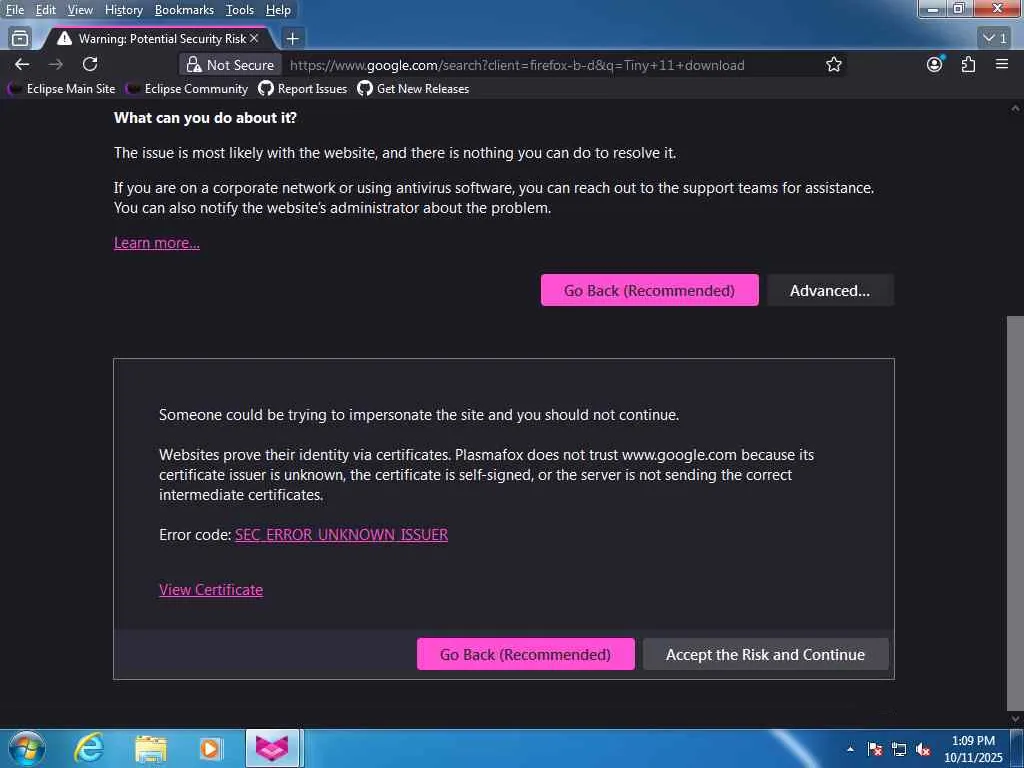This screenshot has height=768, width=1024.
Task: Launch Internet Explorer from the taskbar
Action: coord(89,748)
